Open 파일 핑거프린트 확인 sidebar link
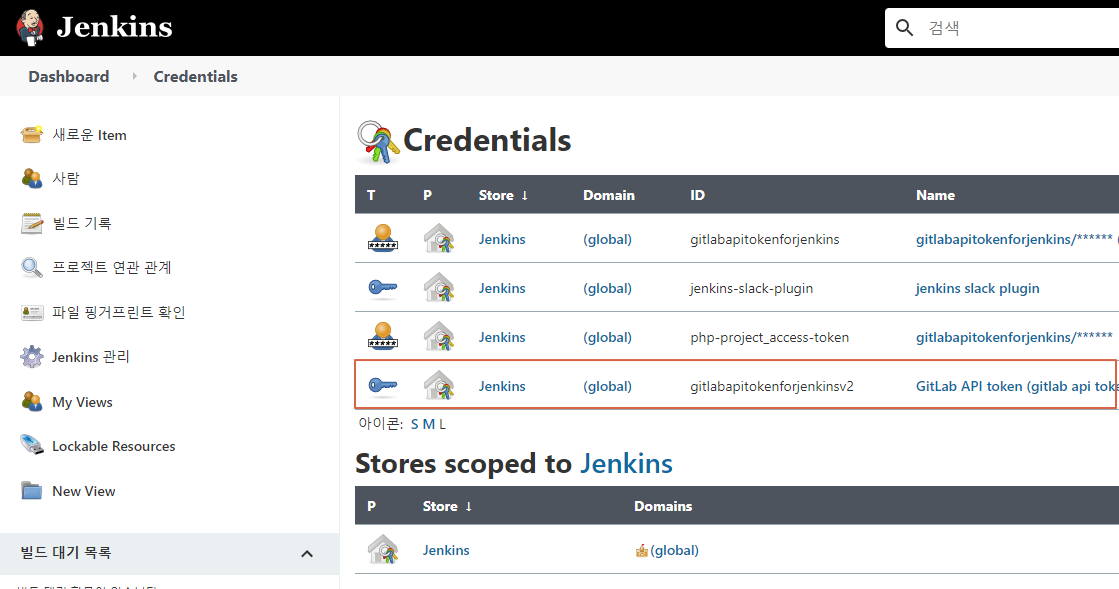The width and height of the screenshot is (1119, 589). click(x=118, y=312)
